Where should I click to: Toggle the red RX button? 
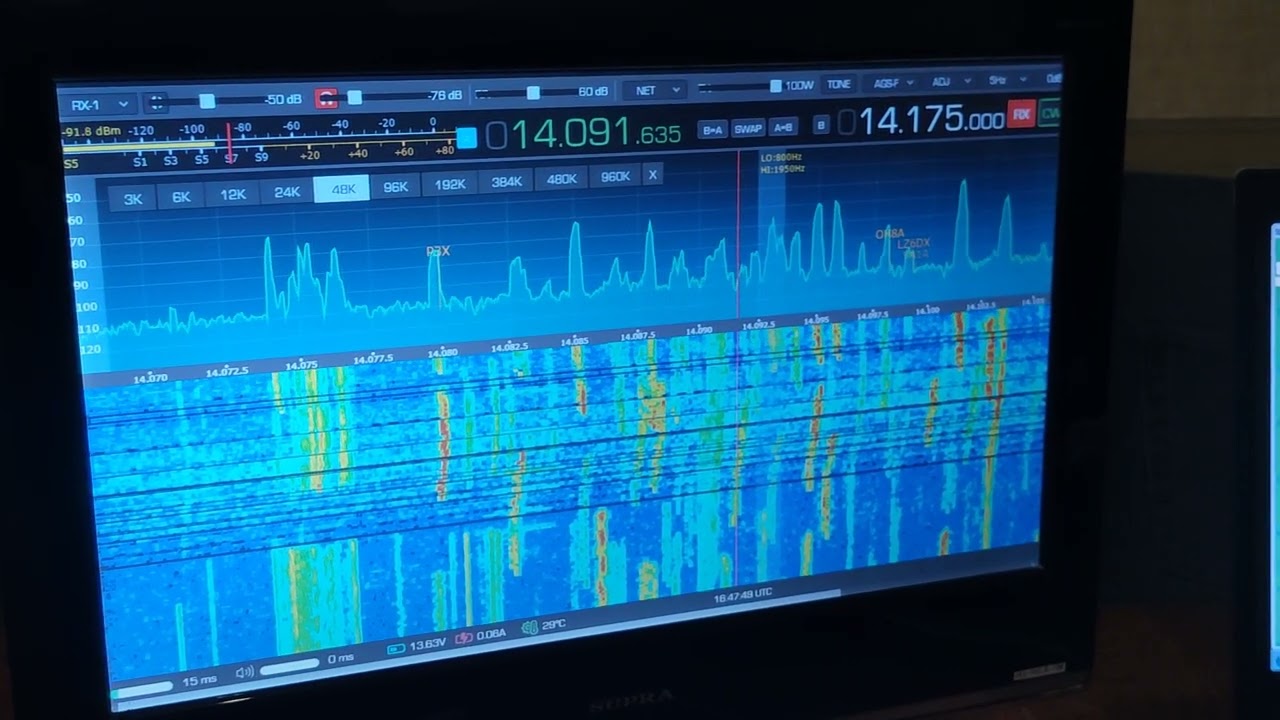click(x=1021, y=114)
